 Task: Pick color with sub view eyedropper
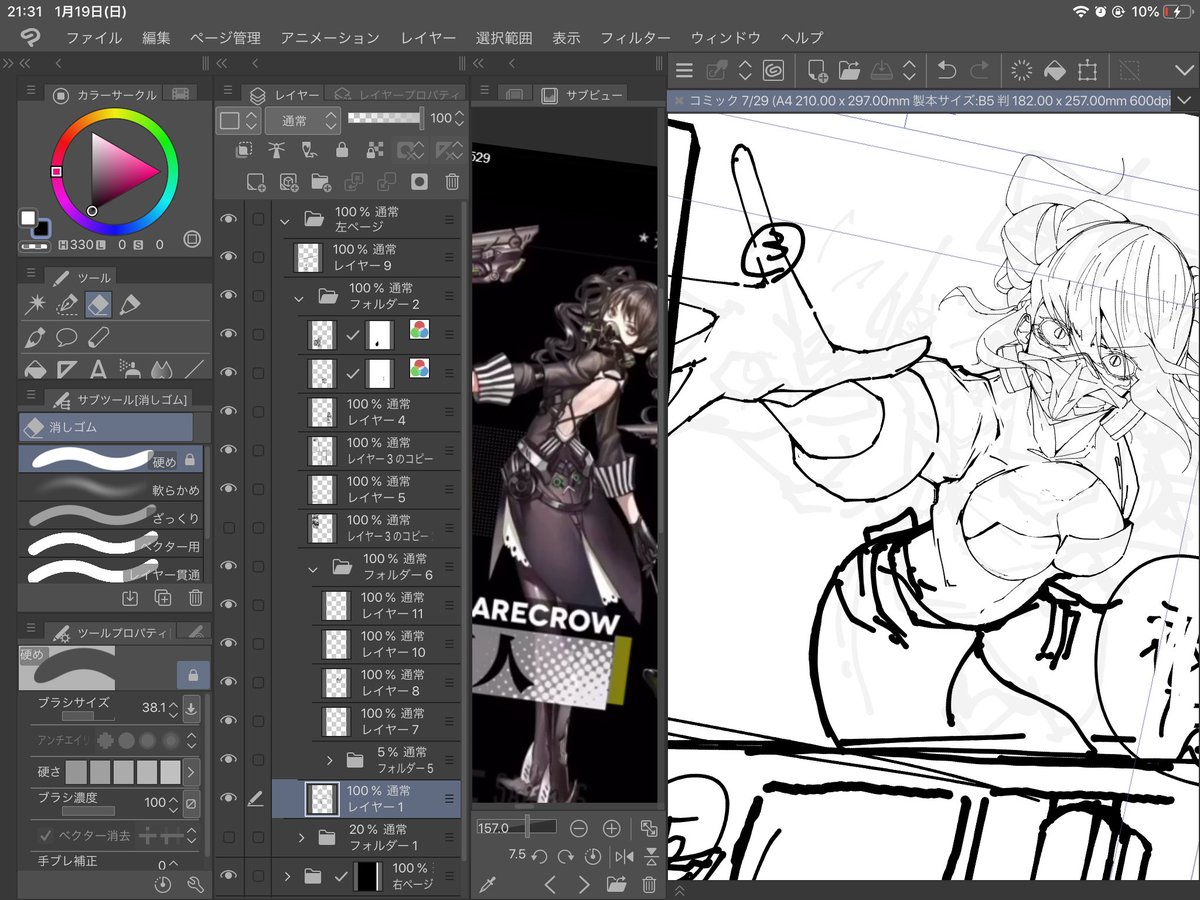tap(489, 884)
